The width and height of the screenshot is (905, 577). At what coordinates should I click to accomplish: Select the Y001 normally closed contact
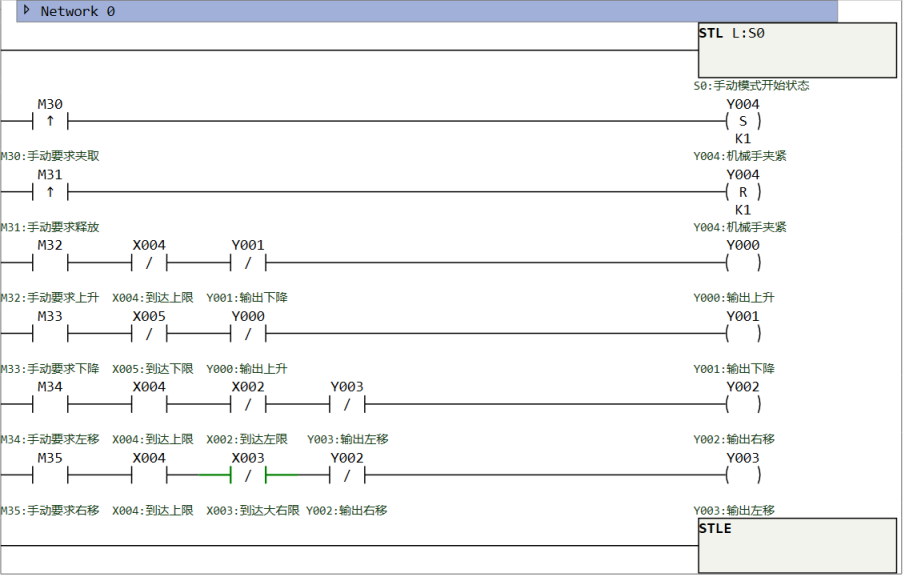[248, 263]
